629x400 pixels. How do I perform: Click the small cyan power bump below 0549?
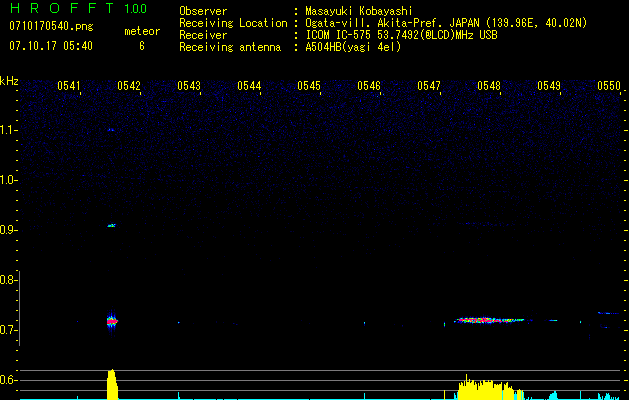click(x=554, y=395)
